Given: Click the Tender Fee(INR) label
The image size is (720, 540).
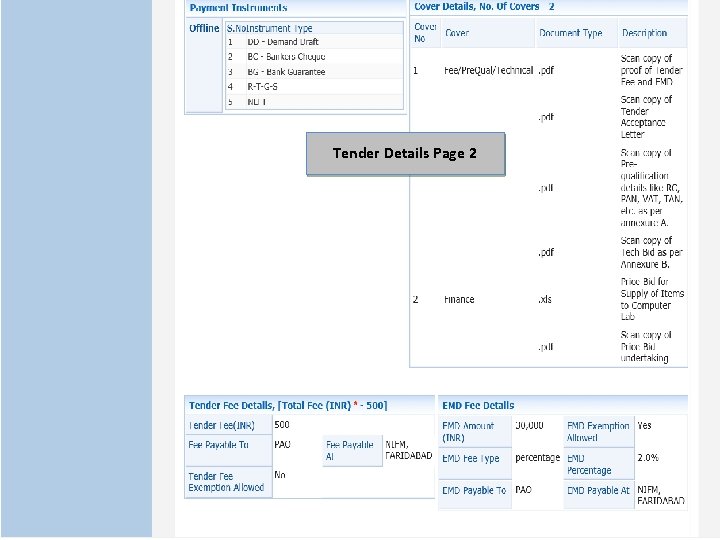Looking at the screenshot, I should click(x=221, y=425).
